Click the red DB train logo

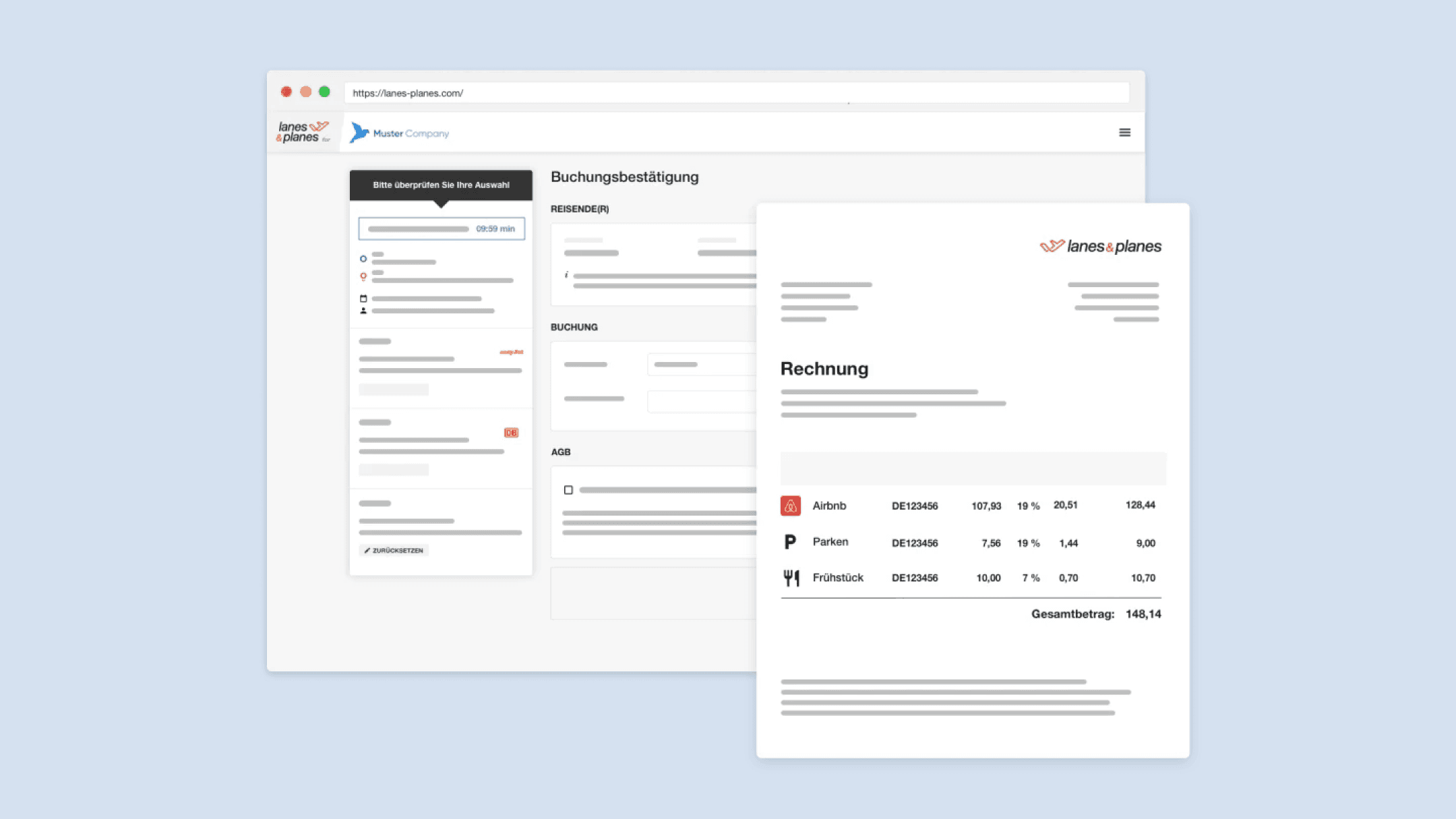(511, 433)
